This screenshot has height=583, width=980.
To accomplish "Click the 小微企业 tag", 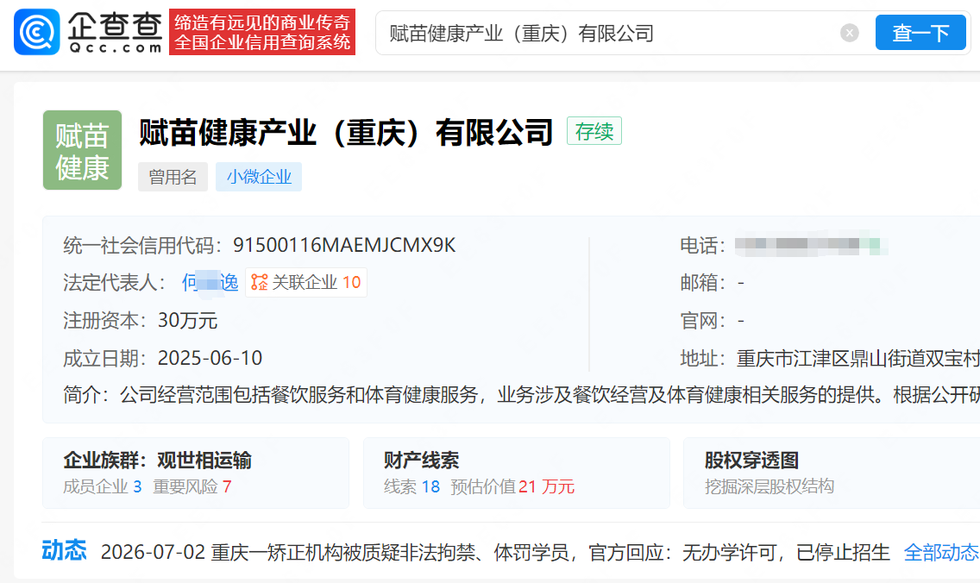I will click(259, 177).
